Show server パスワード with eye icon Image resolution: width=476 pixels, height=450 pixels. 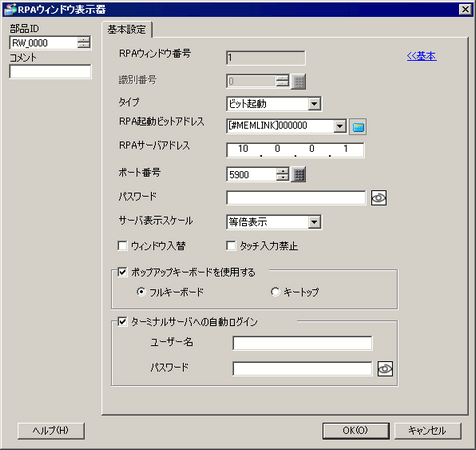pos(379,198)
